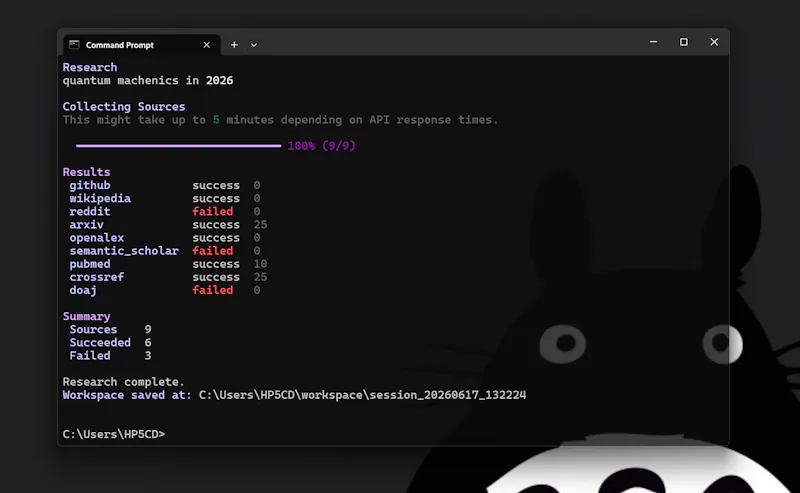
Task: Click the crossref source name
Action: (x=97, y=277)
